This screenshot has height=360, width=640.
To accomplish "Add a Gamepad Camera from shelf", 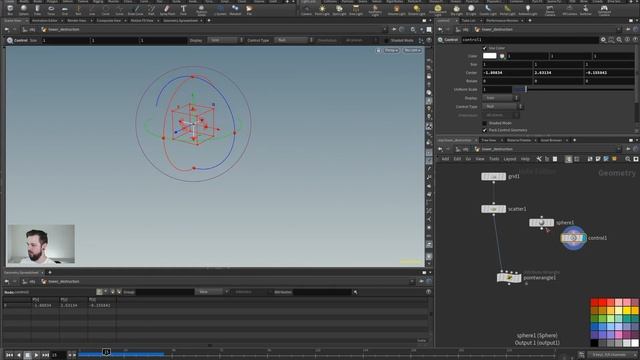I will click(x=604, y=9).
